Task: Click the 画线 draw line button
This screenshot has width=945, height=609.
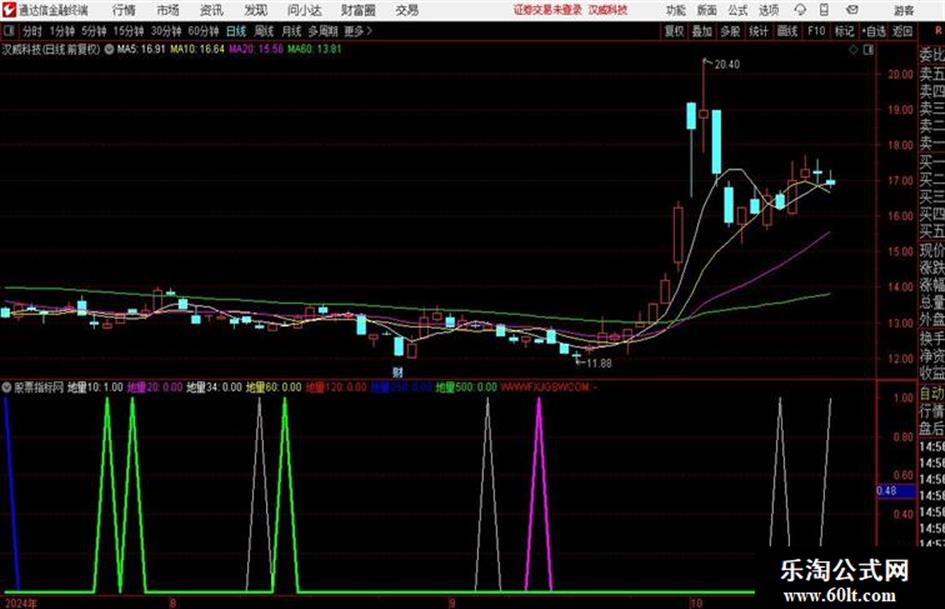Action: point(787,31)
